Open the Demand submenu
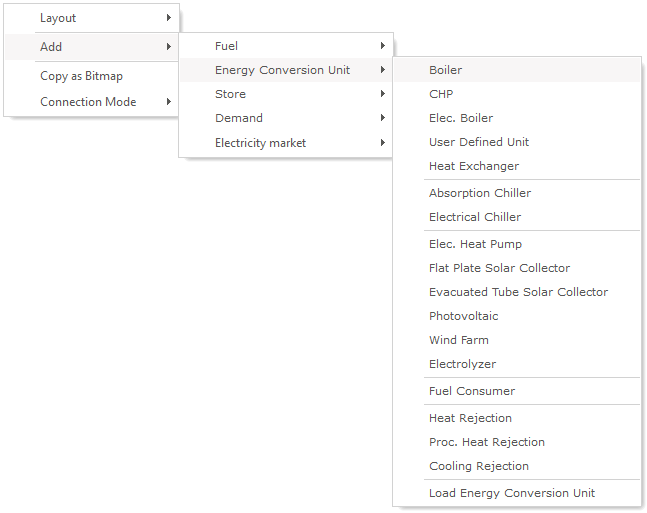The height and width of the screenshot is (513, 647). [286, 118]
